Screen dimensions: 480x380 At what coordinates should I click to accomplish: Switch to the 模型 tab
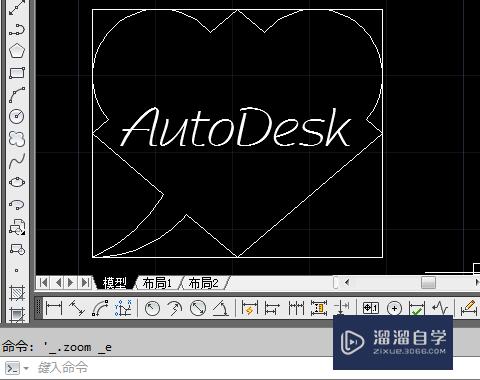point(115,283)
